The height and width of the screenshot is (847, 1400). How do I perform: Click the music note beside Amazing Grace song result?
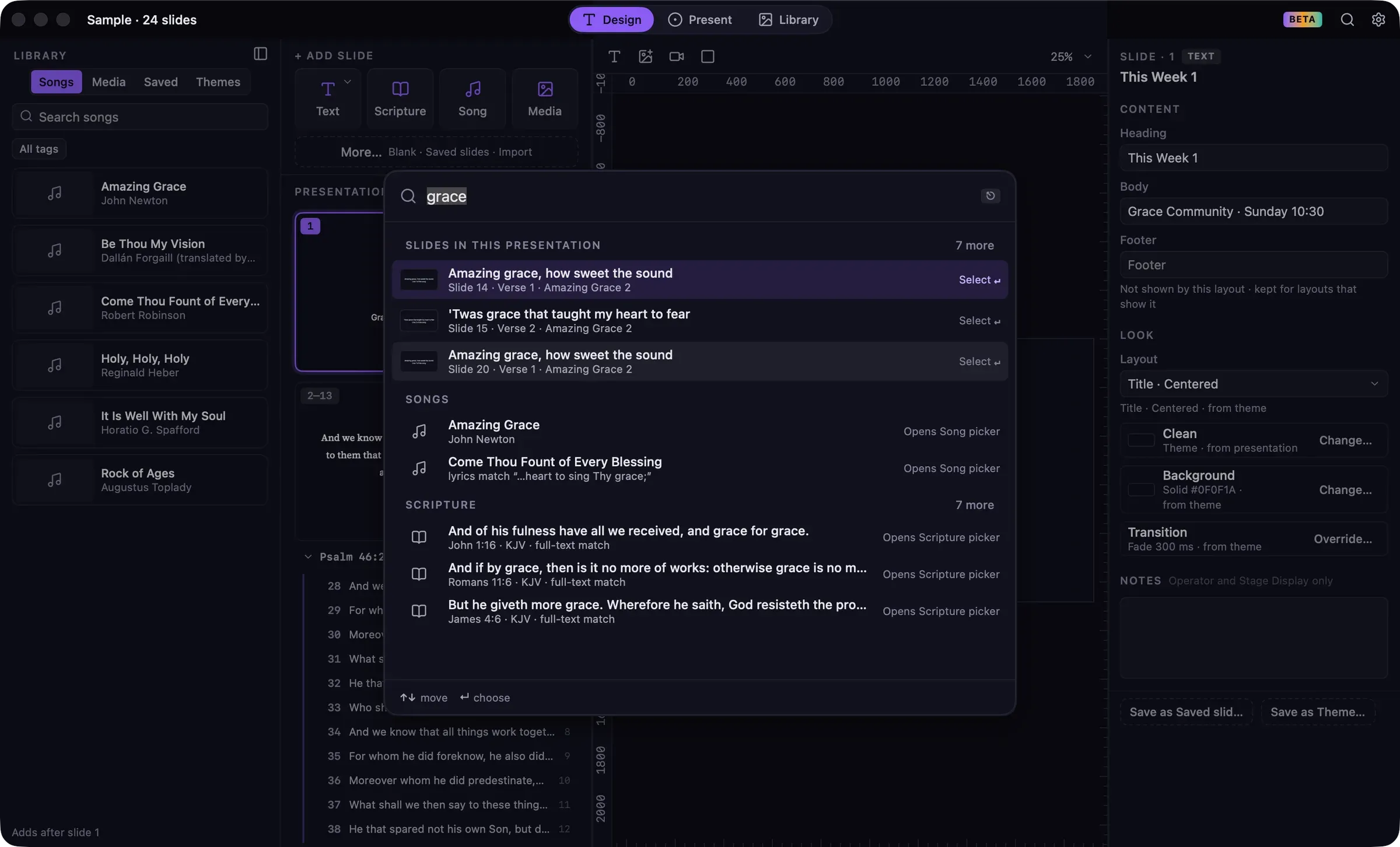[419, 432]
